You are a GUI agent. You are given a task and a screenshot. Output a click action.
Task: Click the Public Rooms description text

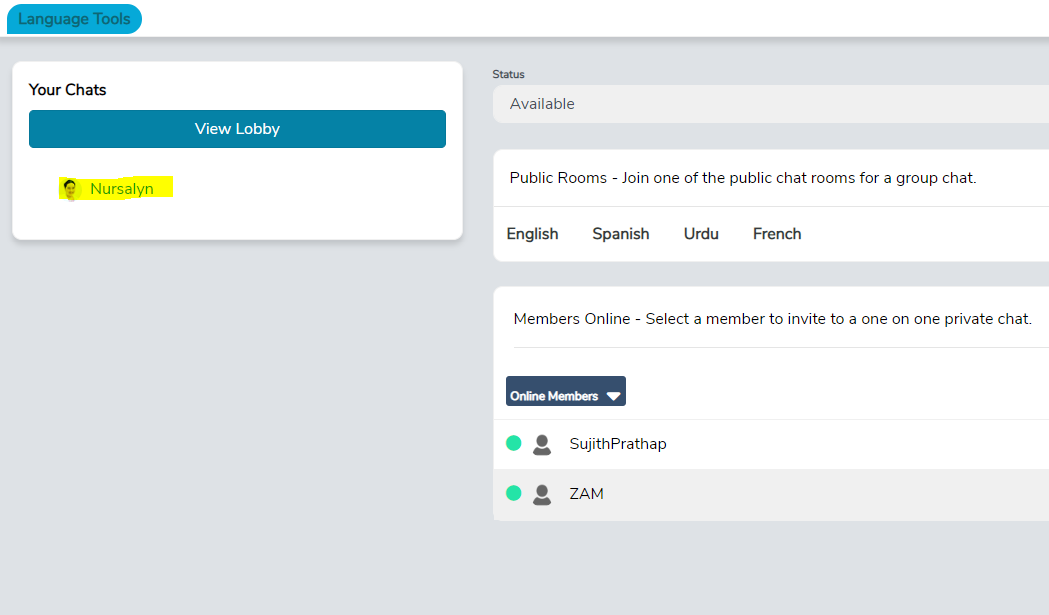click(x=742, y=178)
